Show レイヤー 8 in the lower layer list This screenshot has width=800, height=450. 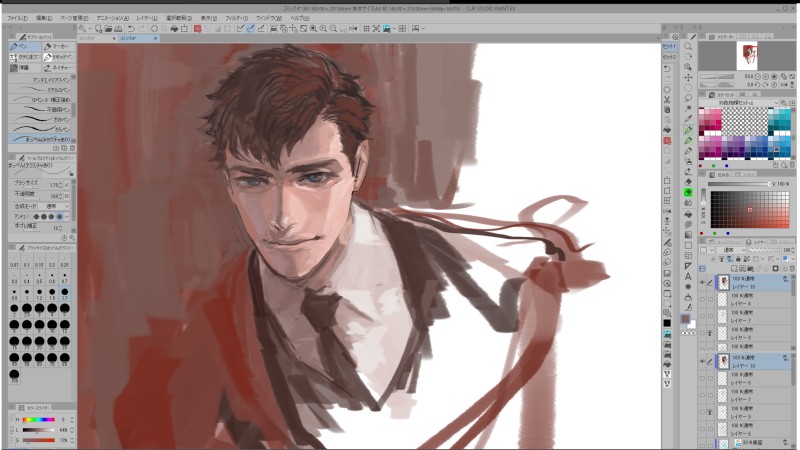coord(702,378)
